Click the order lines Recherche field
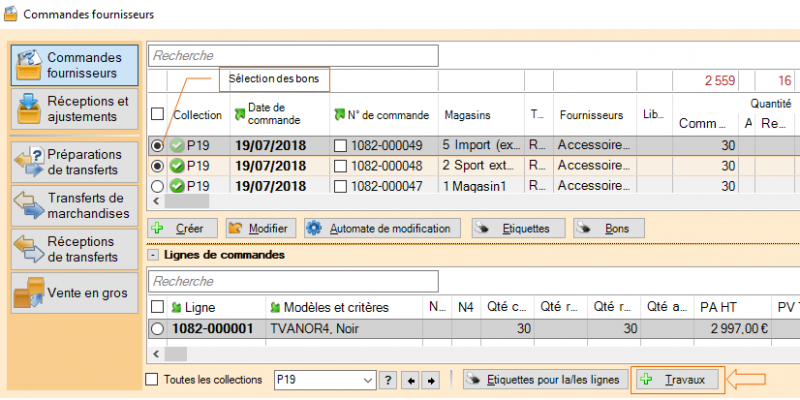 [293, 281]
